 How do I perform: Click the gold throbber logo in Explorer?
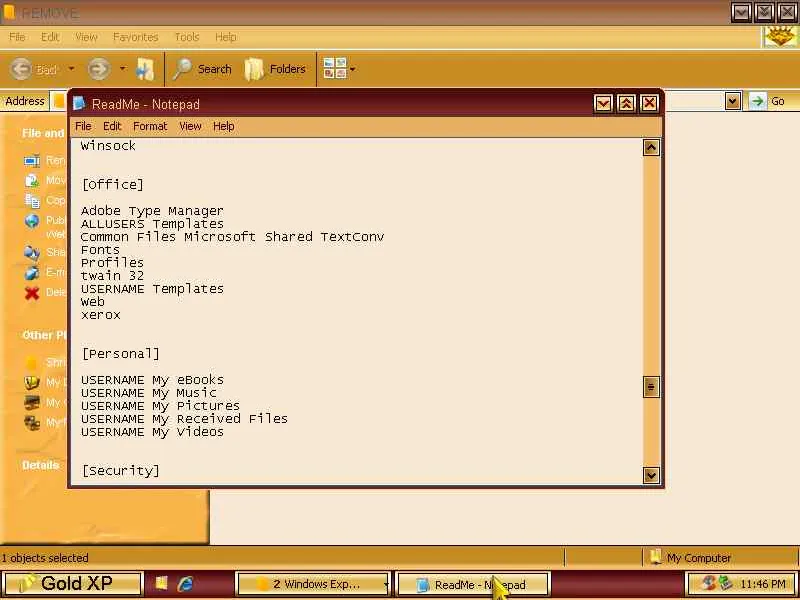(x=780, y=36)
